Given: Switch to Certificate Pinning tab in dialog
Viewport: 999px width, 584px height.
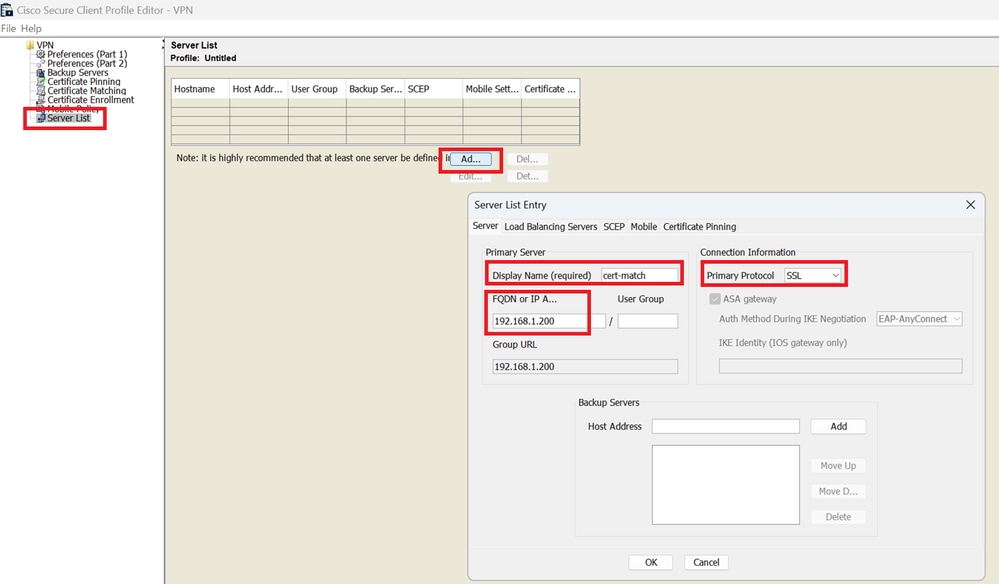Looking at the screenshot, I should click(700, 227).
